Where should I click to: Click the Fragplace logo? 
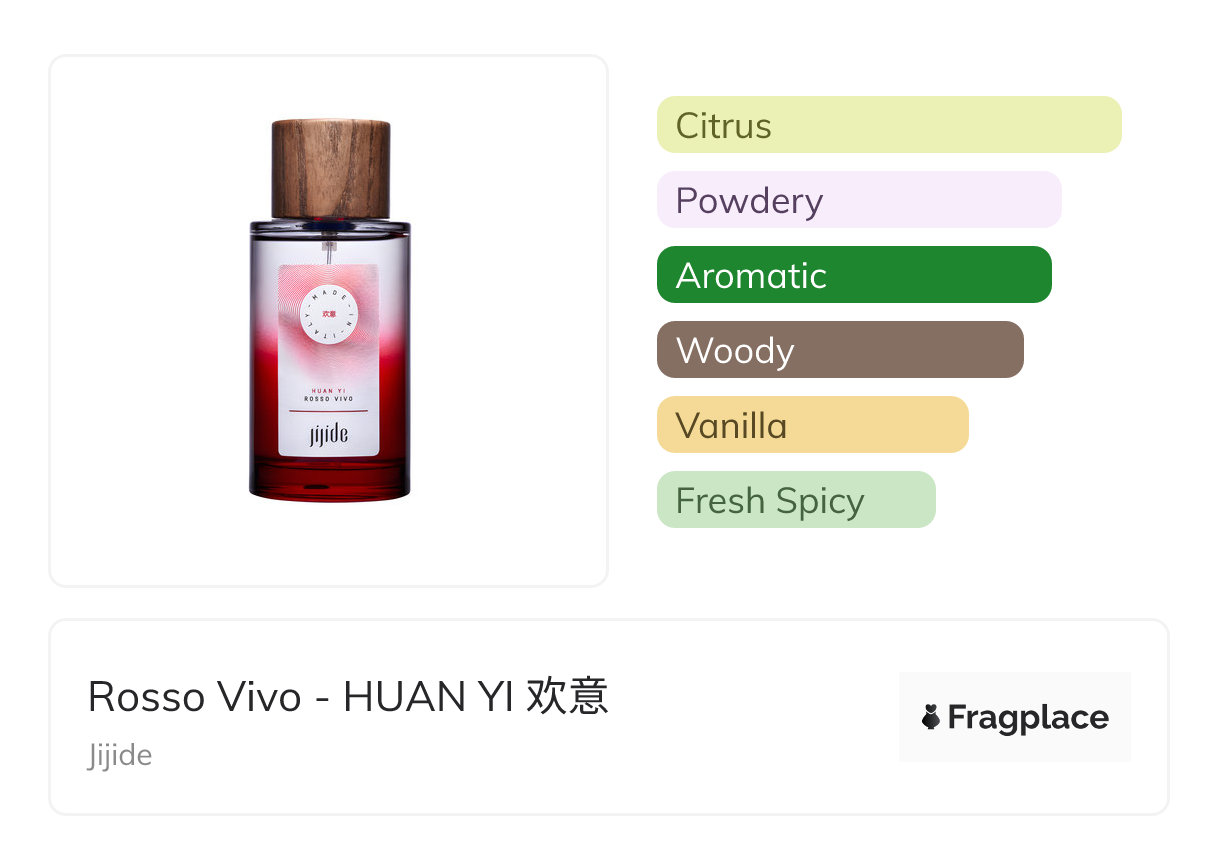tap(1015, 717)
